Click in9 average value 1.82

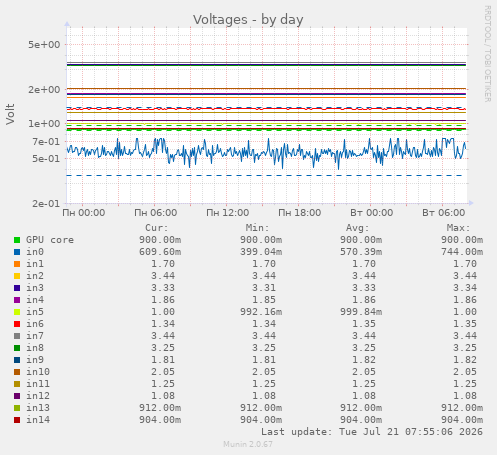click(x=364, y=360)
